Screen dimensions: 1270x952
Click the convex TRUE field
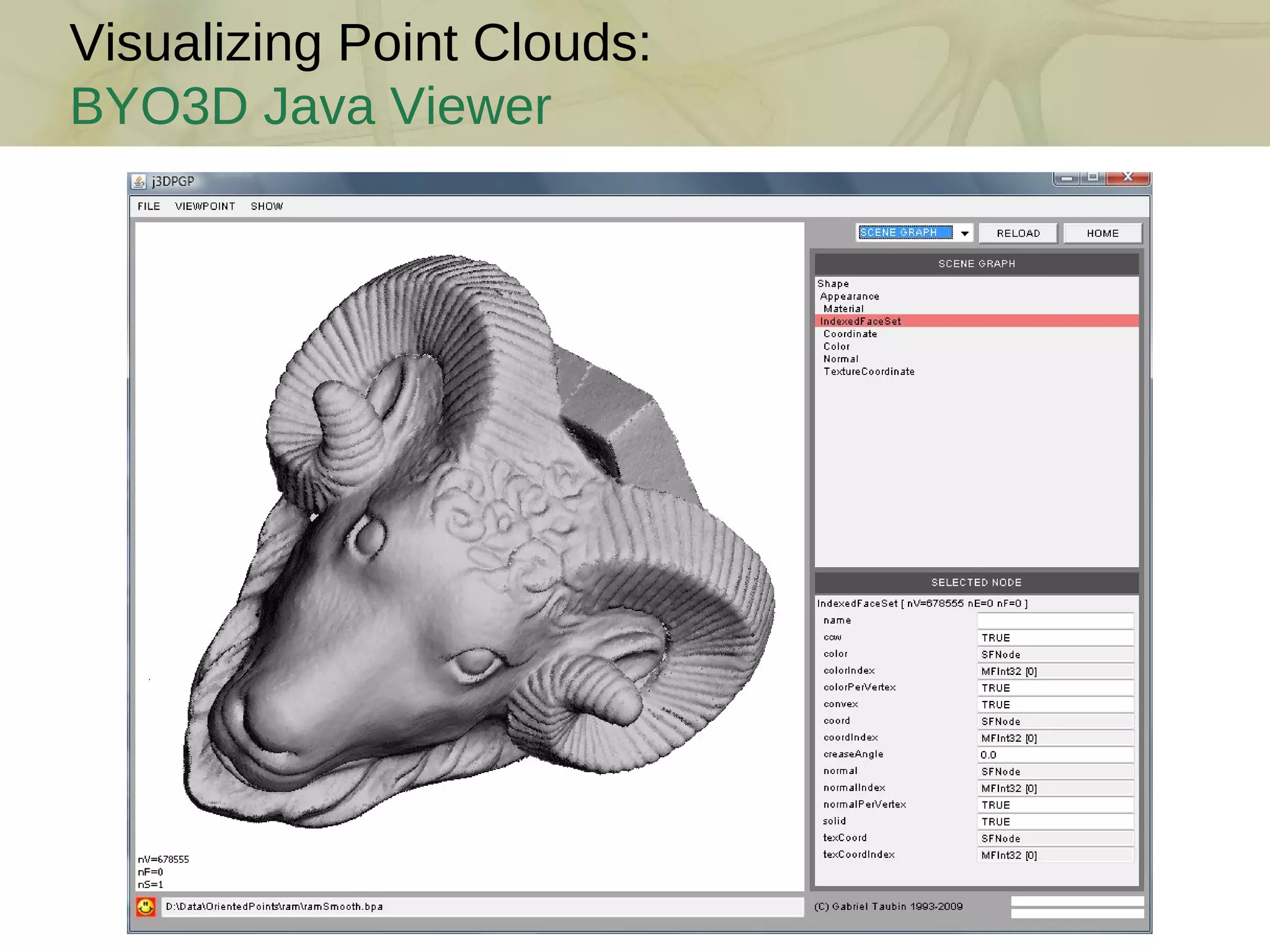point(1055,705)
